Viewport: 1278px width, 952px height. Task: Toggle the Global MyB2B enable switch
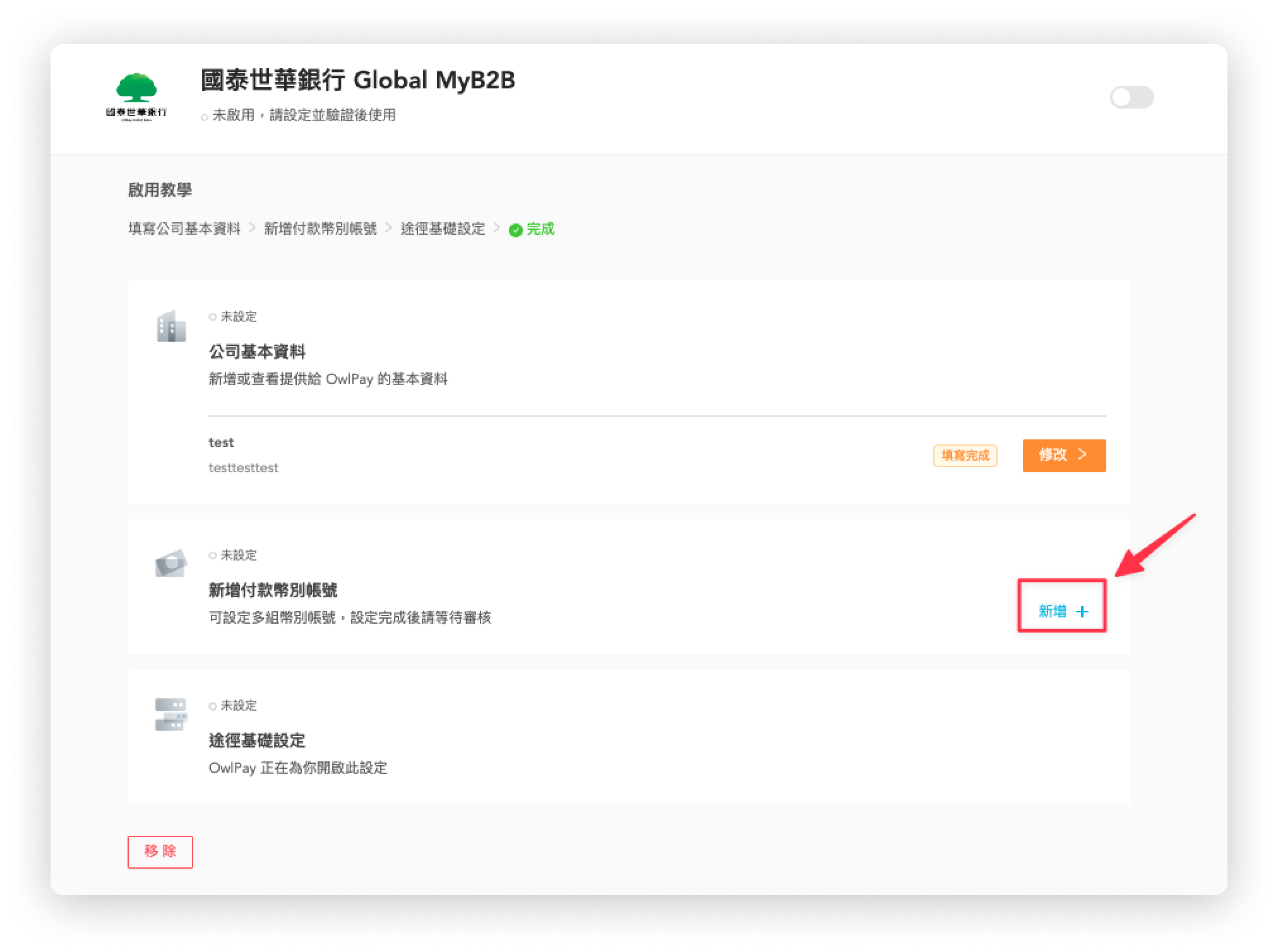click(1132, 97)
